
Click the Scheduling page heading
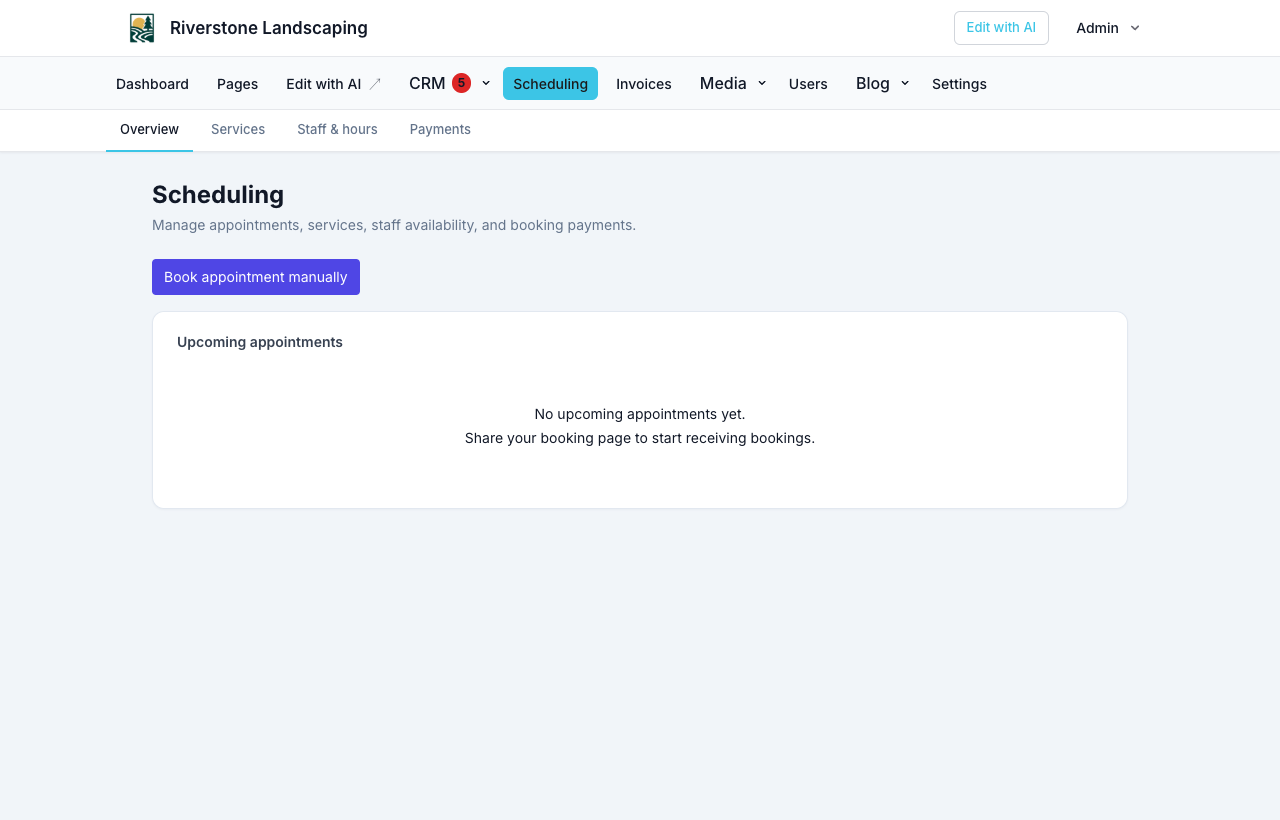[218, 195]
